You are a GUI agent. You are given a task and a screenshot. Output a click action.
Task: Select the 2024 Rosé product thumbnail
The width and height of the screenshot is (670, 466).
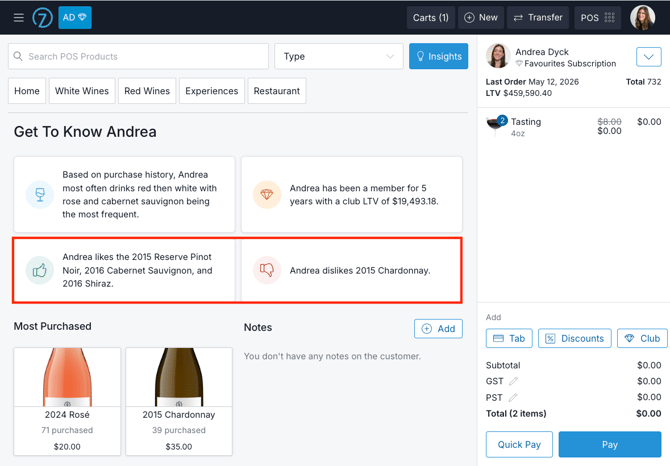click(67, 377)
